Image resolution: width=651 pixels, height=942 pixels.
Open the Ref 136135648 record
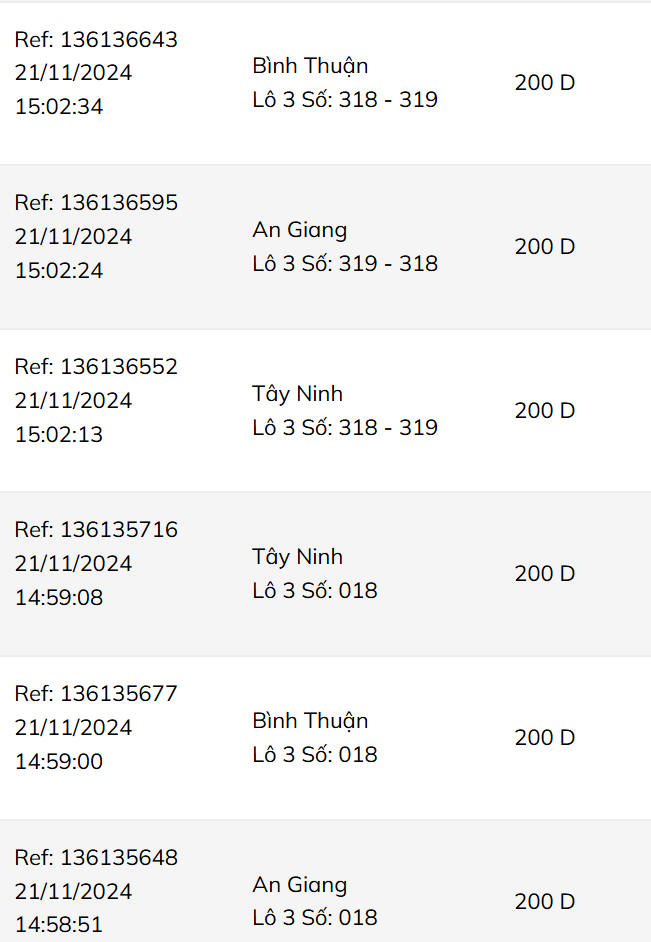click(96, 858)
